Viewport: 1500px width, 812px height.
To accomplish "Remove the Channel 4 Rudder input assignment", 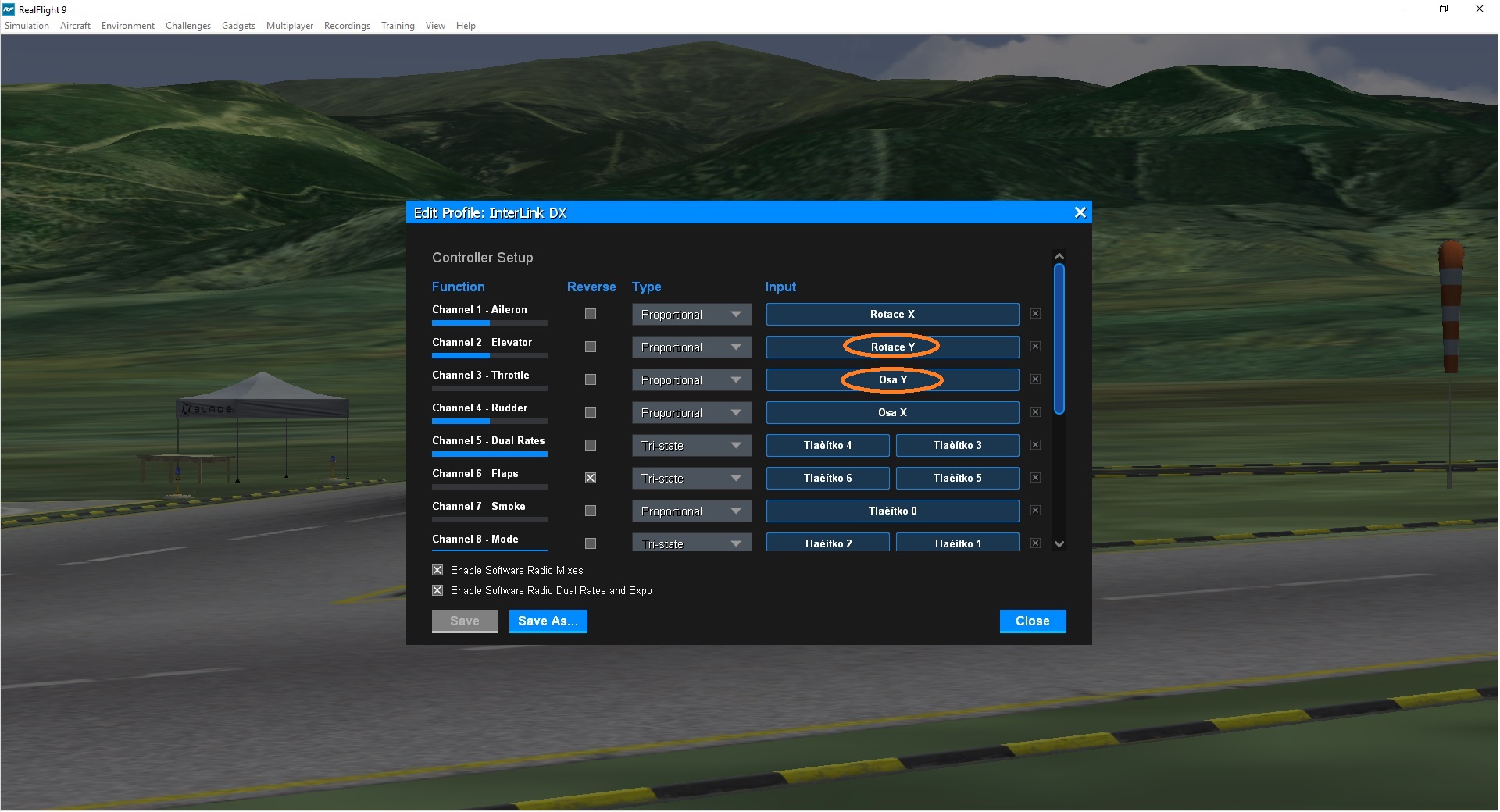I will (1035, 412).
